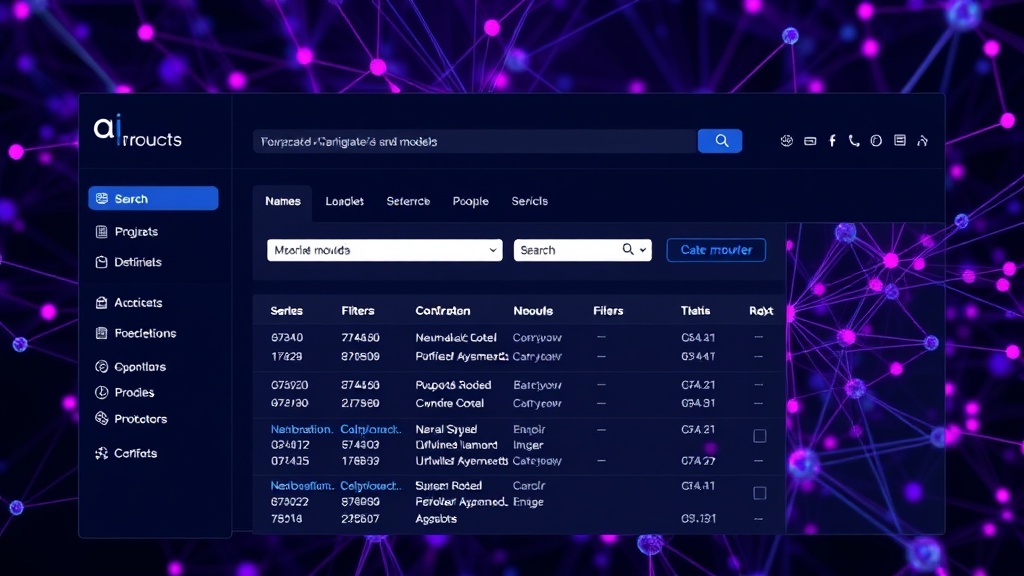Select the Pufiied Aysmeatt cell
The image size is (1024, 576).
(x=462, y=357)
